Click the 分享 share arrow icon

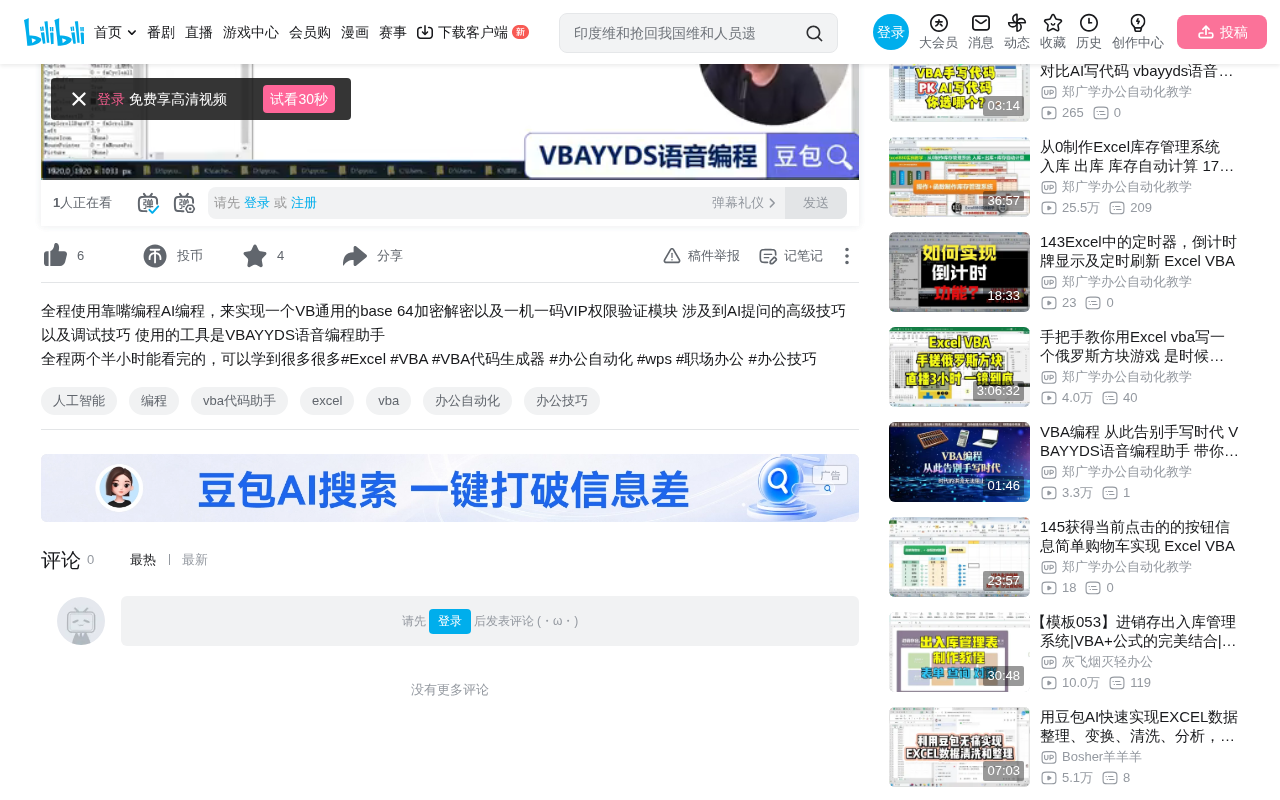355,256
